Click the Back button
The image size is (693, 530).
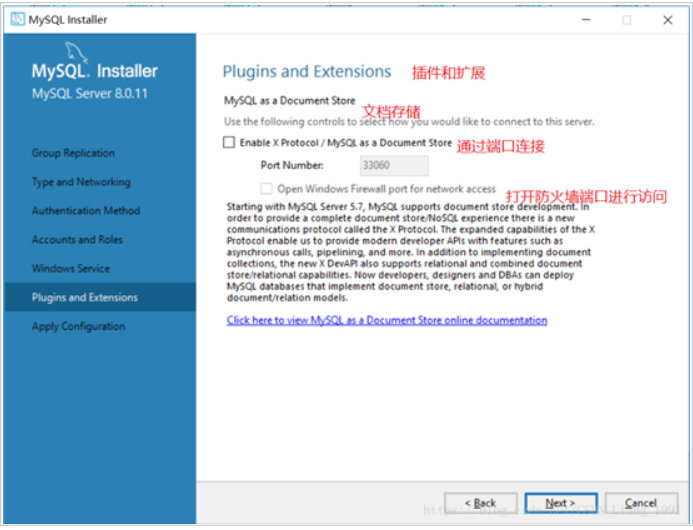480,503
